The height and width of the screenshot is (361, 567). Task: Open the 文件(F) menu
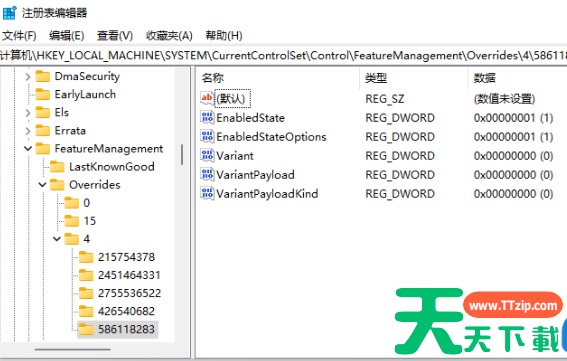point(19,35)
